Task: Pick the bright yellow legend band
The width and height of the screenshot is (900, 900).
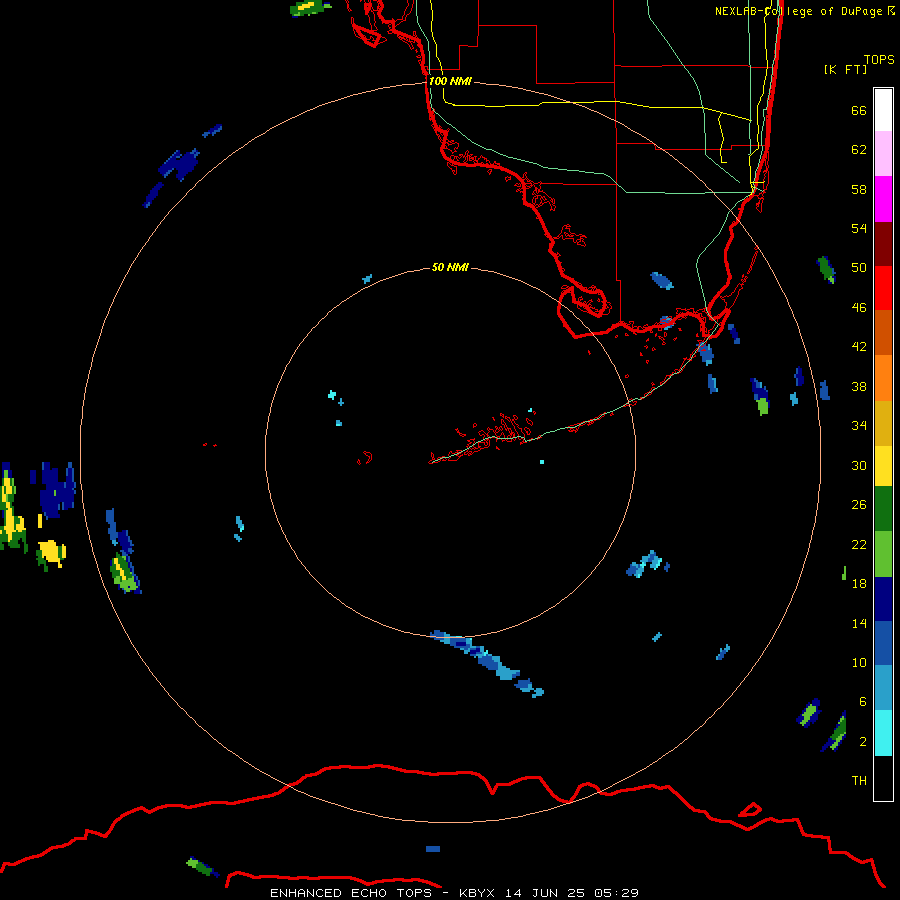Action: pos(883,466)
